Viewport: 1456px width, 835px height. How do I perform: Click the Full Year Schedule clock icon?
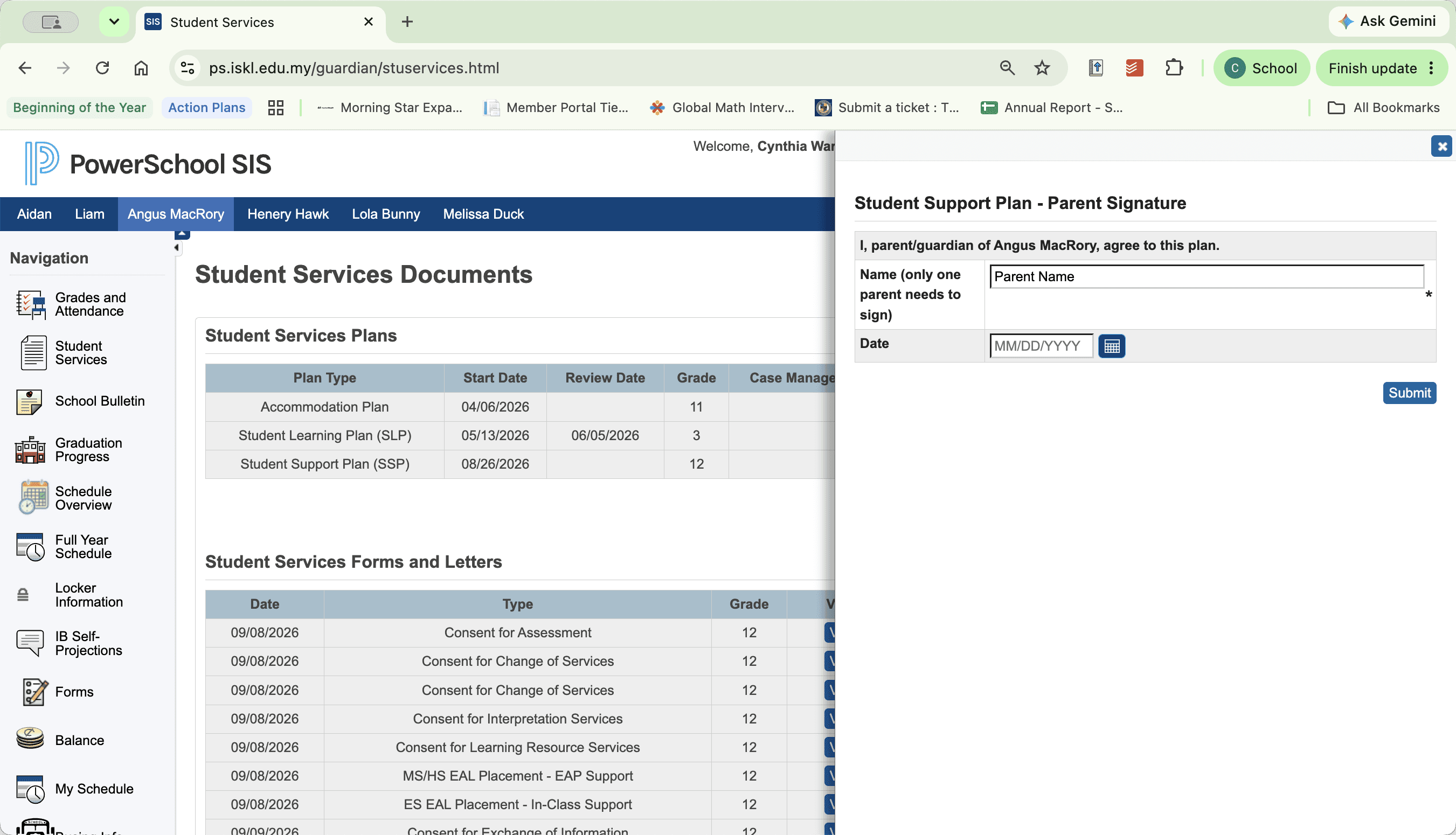[x=30, y=547]
